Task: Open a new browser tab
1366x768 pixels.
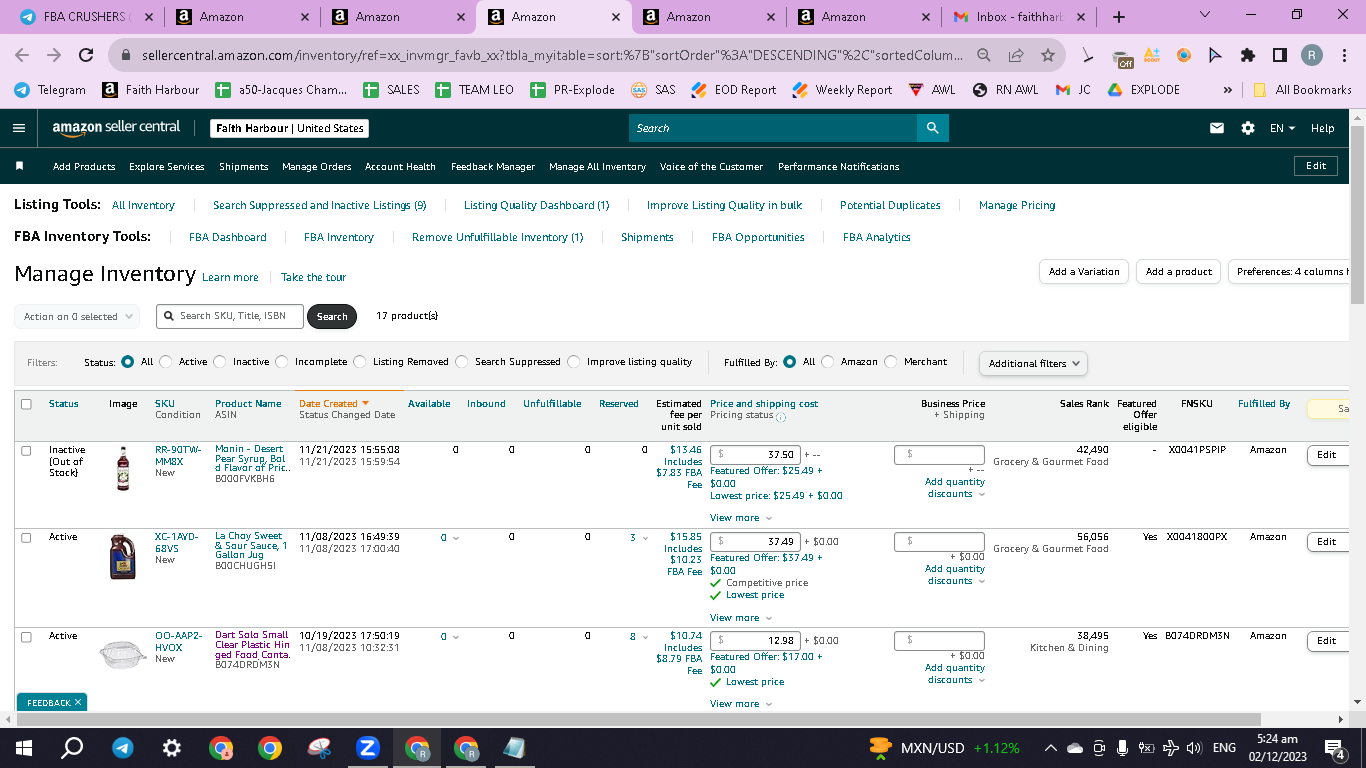Action: click(1118, 17)
